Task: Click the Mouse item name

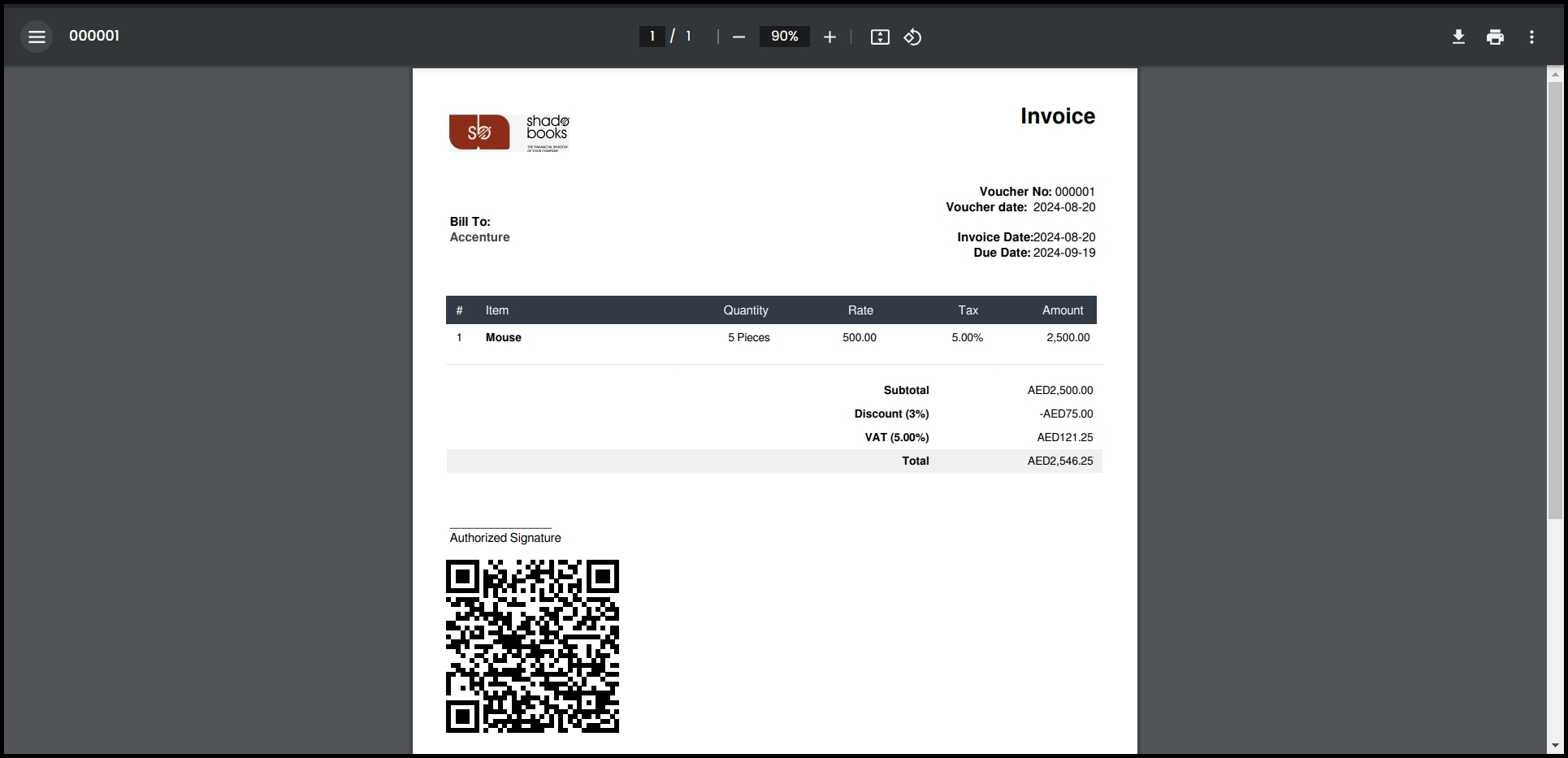Action: tap(504, 337)
